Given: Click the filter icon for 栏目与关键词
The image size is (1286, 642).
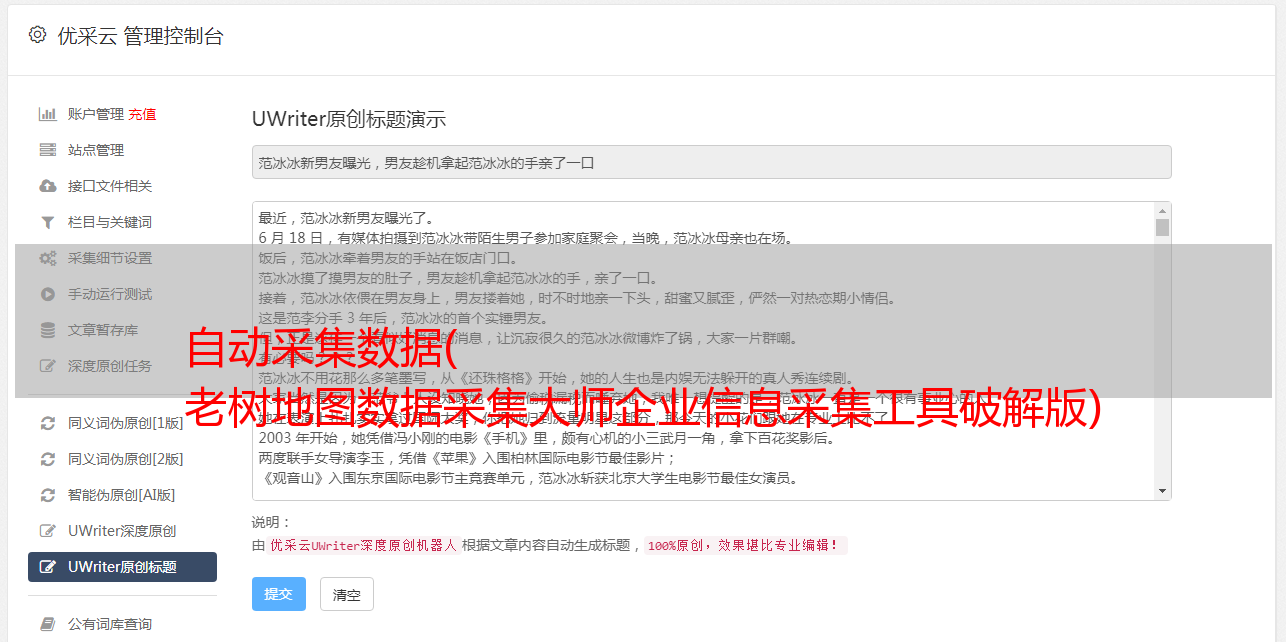Looking at the screenshot, I should 47,222.
